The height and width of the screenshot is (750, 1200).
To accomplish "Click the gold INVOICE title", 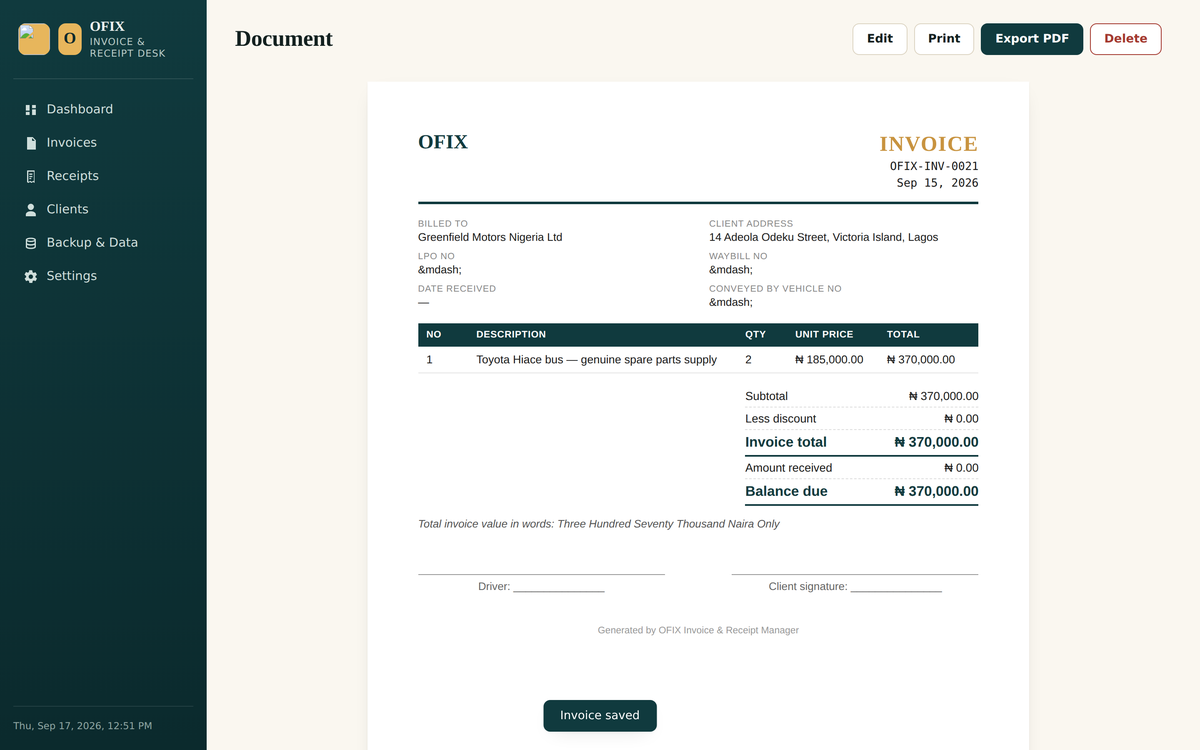I will 929,144.
